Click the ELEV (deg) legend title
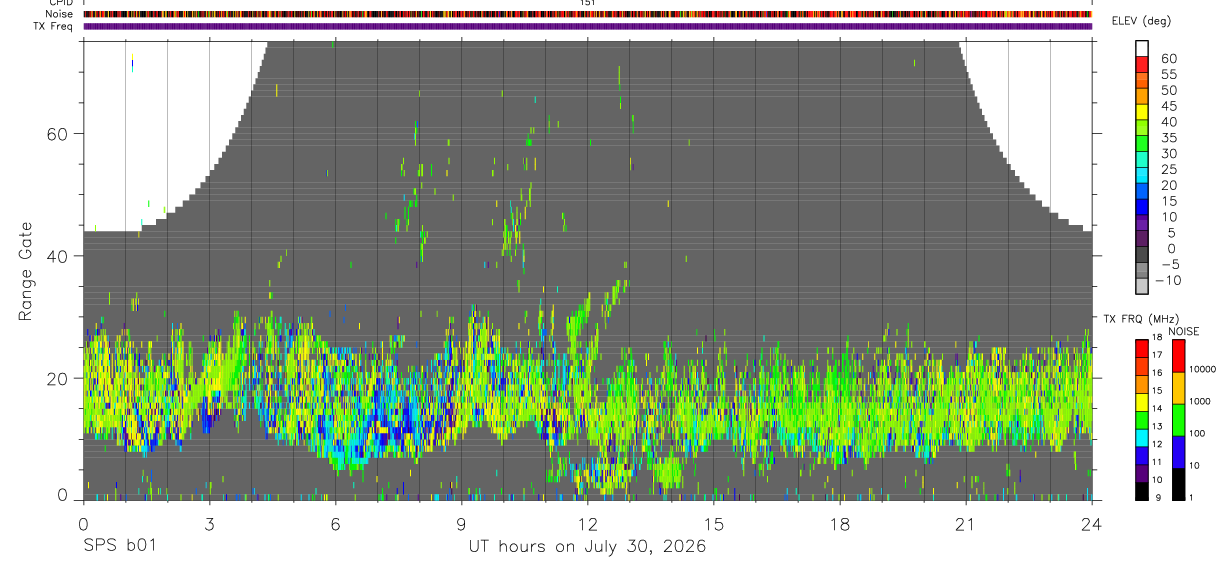The height and width of the screenshot is (567, 1228). [x=1154, y=21]
